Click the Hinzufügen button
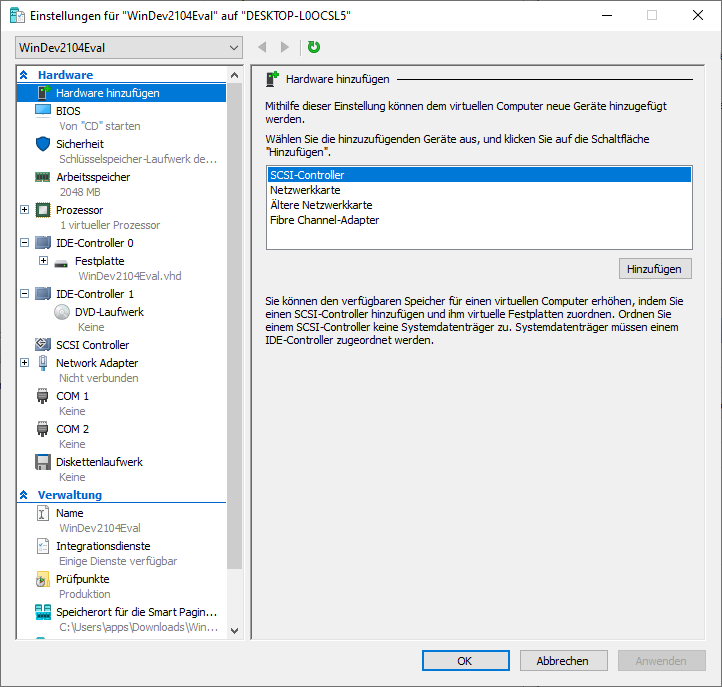This screenshot has height=687, width=722. 654,269
